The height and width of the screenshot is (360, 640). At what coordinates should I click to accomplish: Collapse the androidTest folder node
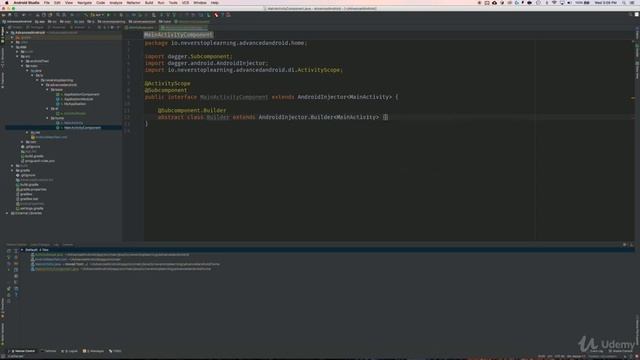[22, 61]
